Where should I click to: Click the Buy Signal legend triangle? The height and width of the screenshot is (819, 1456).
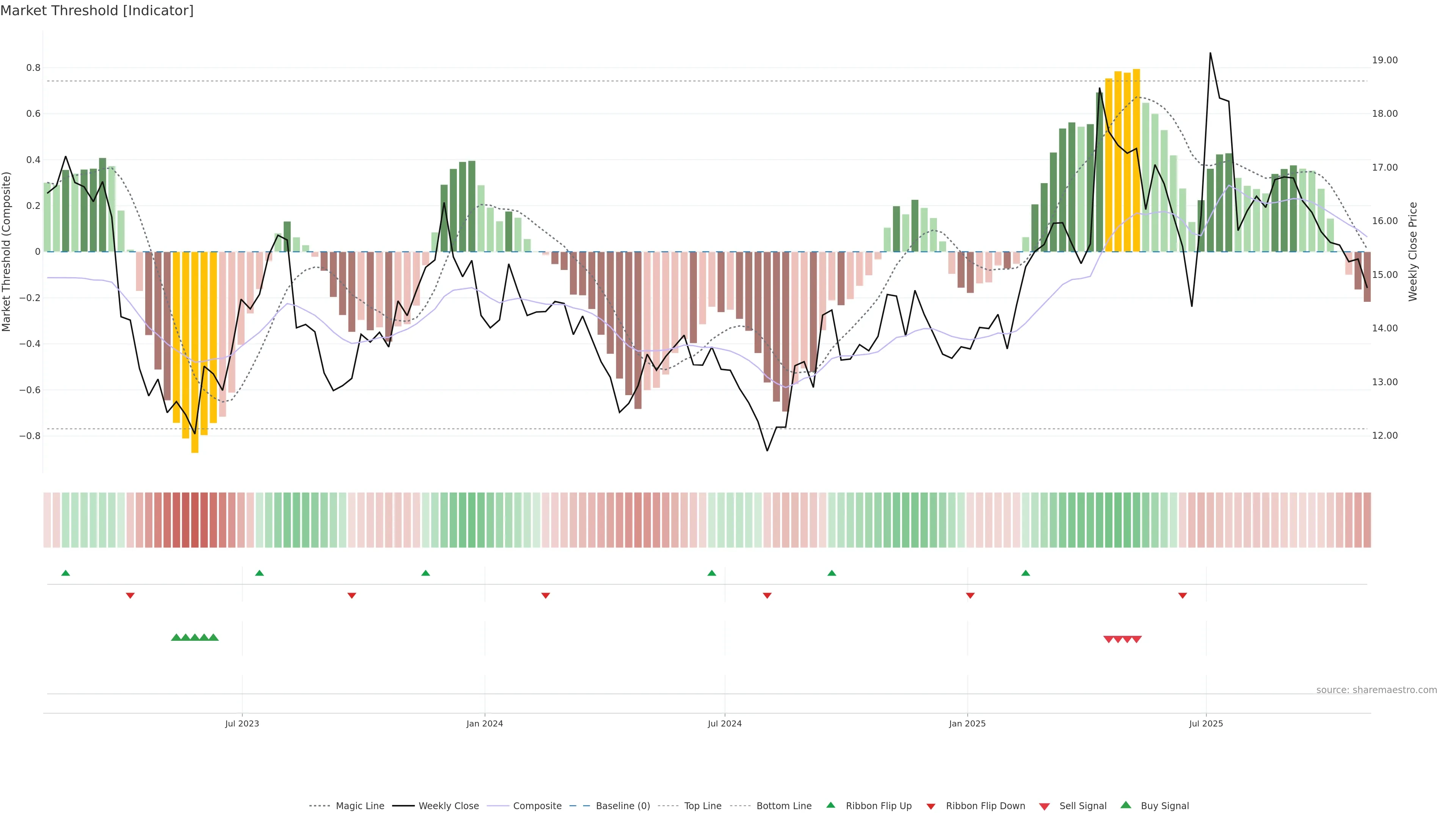tap(1126, 805)
